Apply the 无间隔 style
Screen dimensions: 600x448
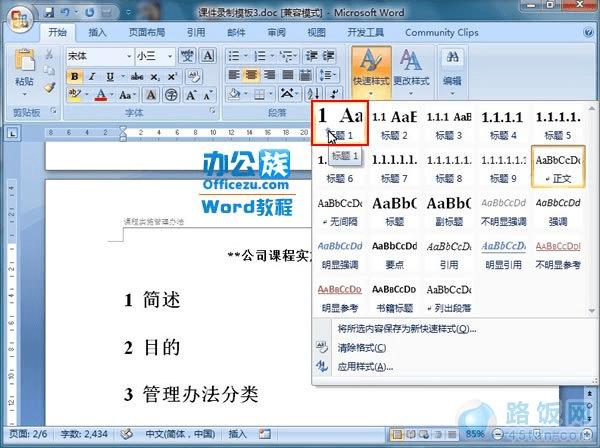(340, 210)
